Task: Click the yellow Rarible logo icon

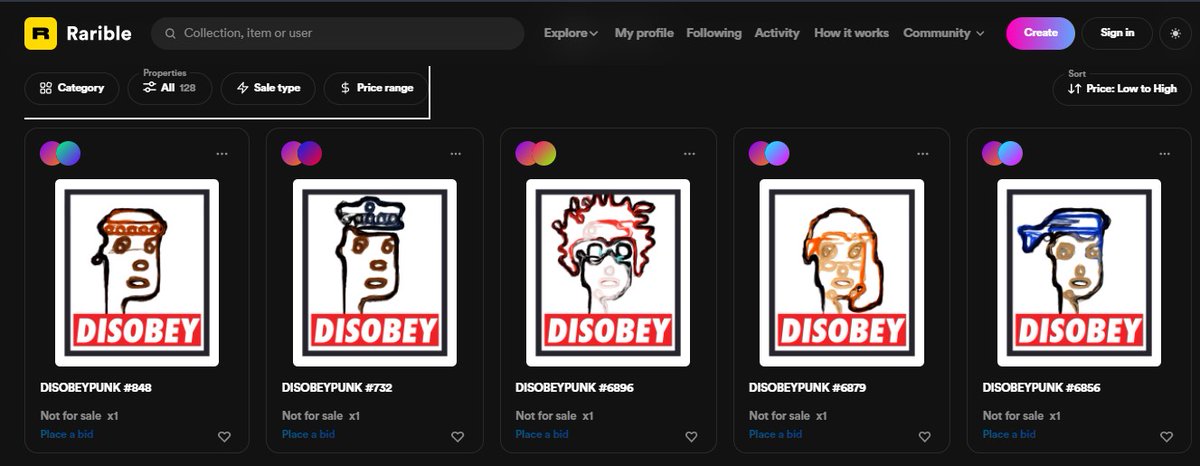Action: [x=41, y=33]
